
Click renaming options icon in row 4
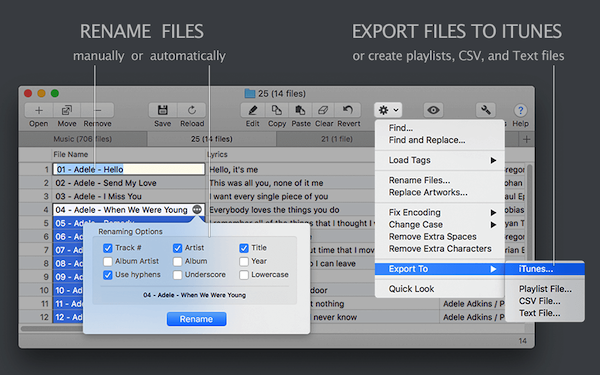(x=197, y=209)
